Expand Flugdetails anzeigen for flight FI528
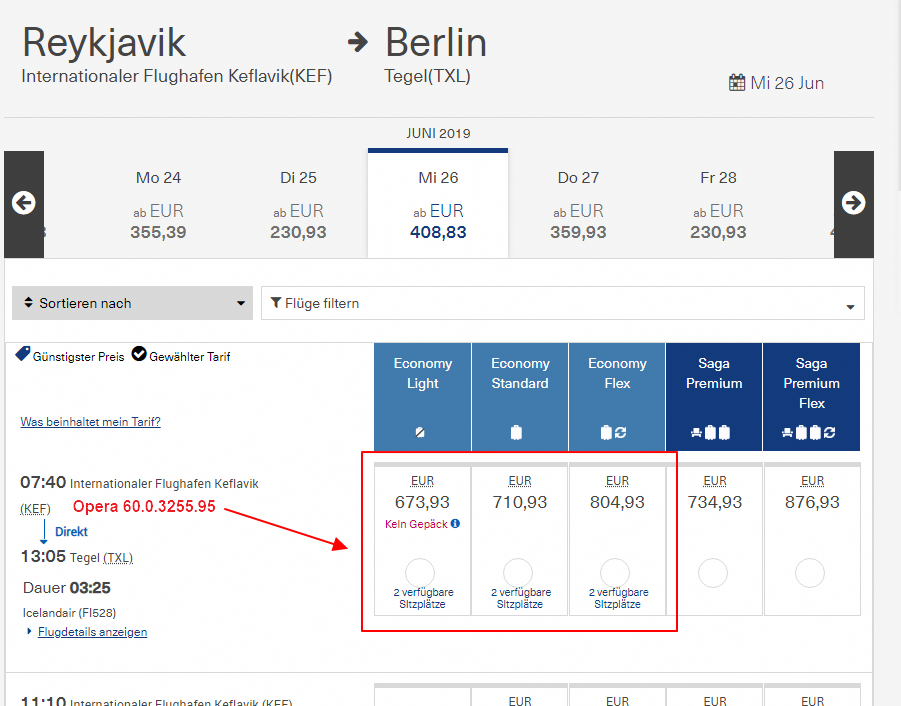901x706 pixels. (x=92, y=632)
